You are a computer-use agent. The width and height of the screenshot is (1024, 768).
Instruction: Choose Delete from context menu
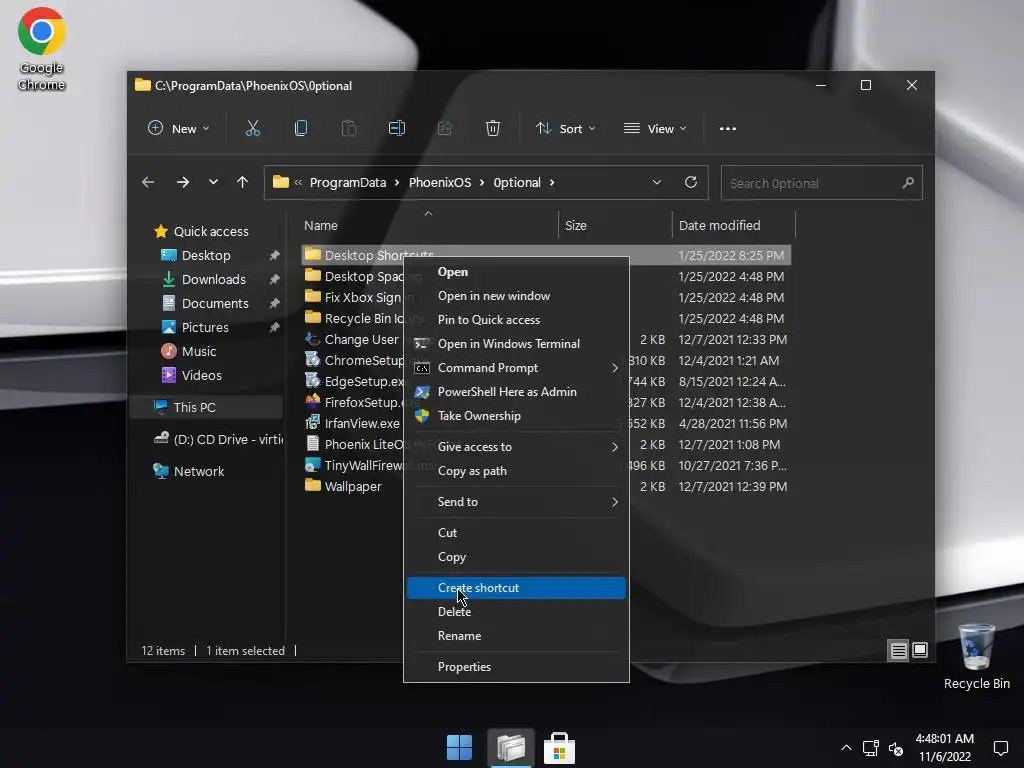coord(516,612)
